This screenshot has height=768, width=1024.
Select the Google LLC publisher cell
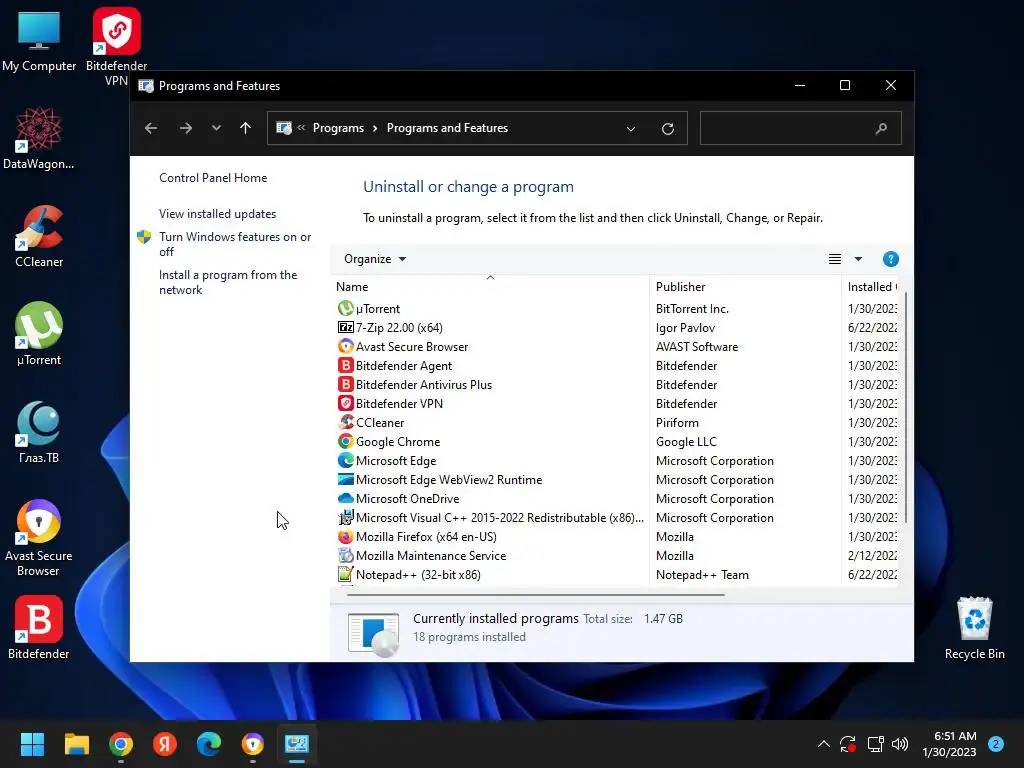pyautogui.click(x=686, y=441)
